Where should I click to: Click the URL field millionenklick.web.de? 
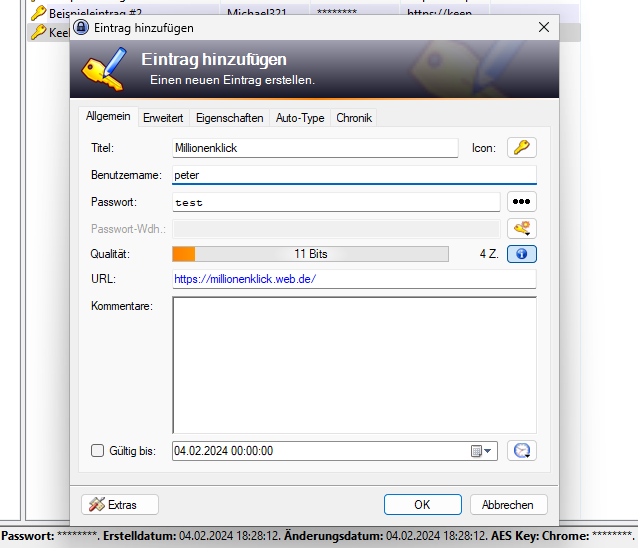click(x=354, y=279)
